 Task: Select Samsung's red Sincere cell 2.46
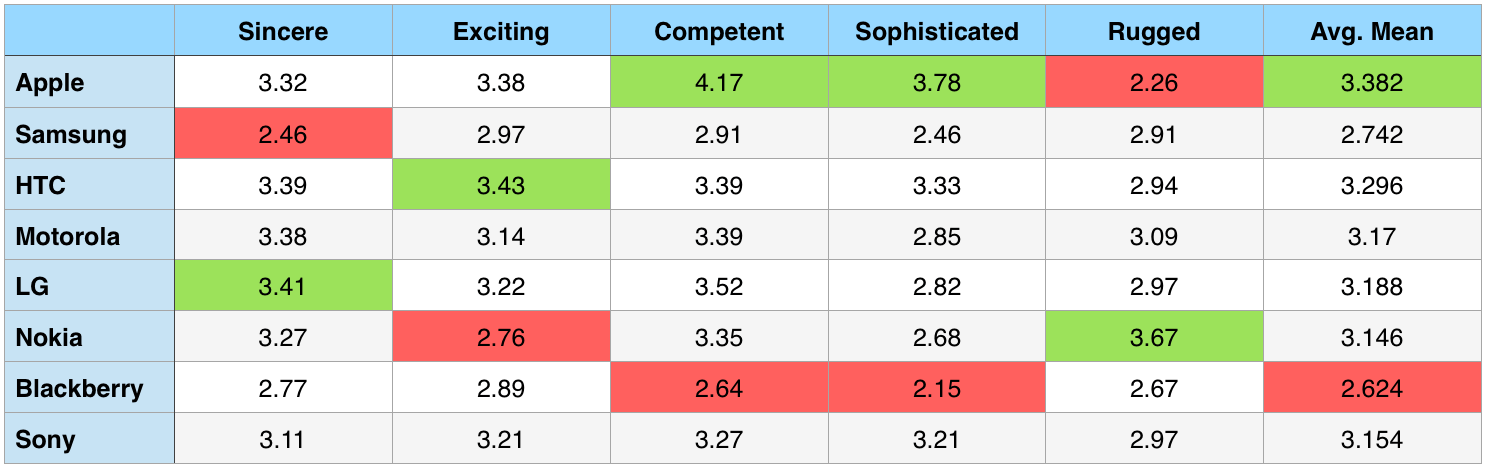[x=283, y=134]
